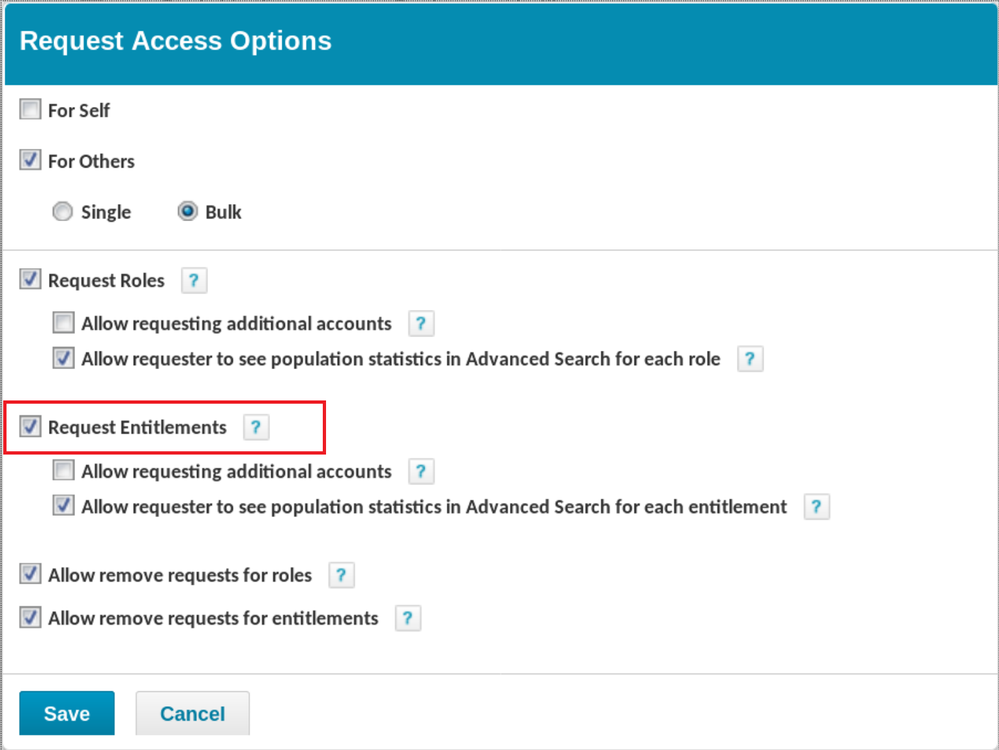
Task: Click help icon for entitlement population statistics
Action: click(x=817, y=507)
